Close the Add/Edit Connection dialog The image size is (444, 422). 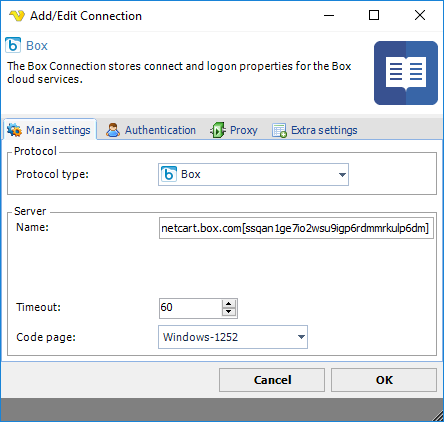pos(420,15)
